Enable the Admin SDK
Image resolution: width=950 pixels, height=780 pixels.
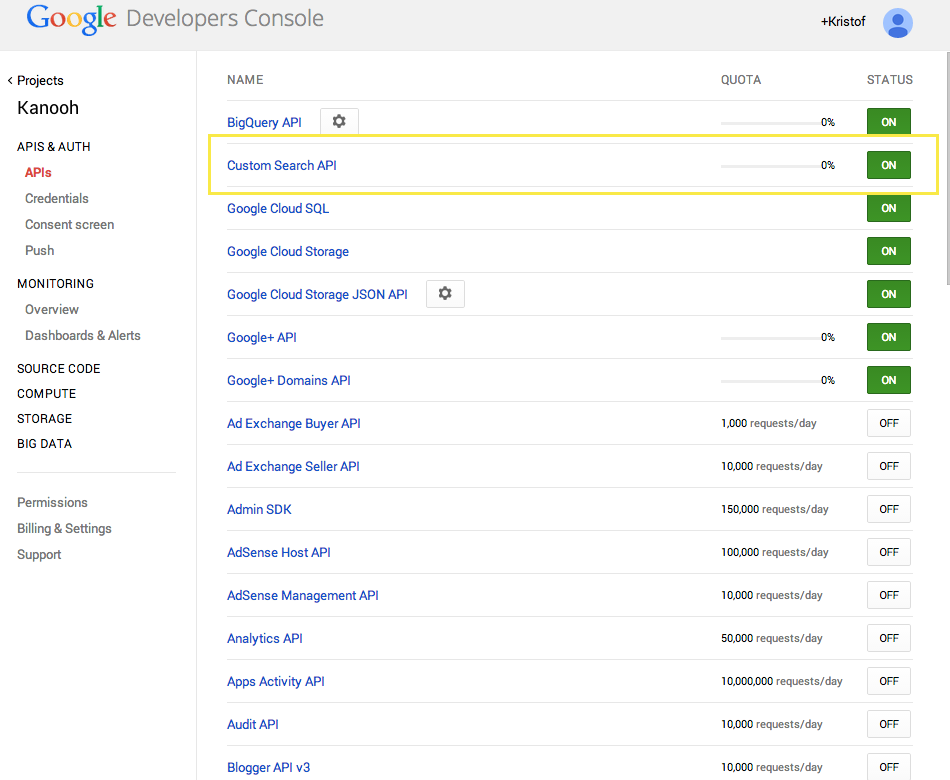[x=889, y=509]
